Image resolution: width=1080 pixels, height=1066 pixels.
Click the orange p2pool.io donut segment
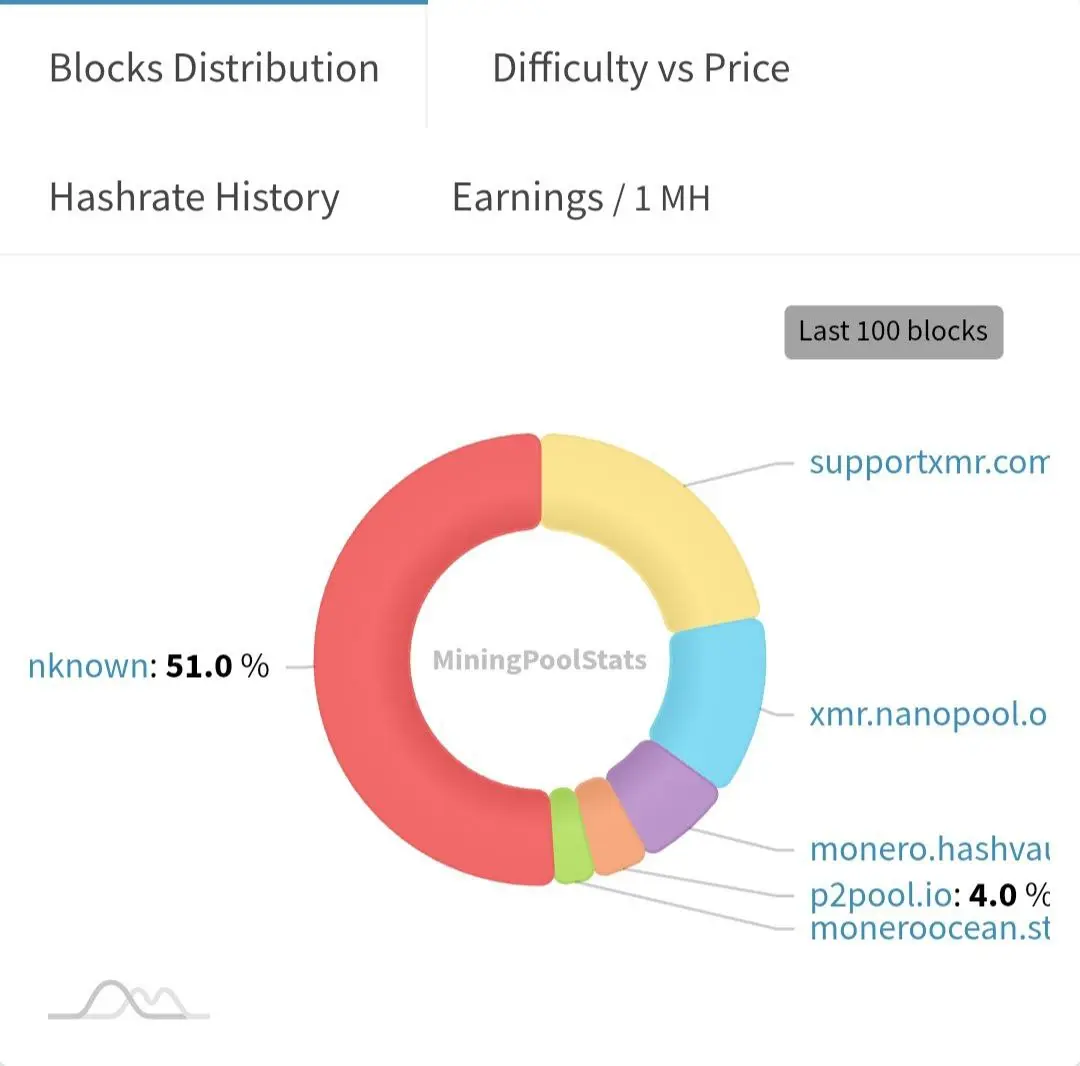[x=608, y=826]
